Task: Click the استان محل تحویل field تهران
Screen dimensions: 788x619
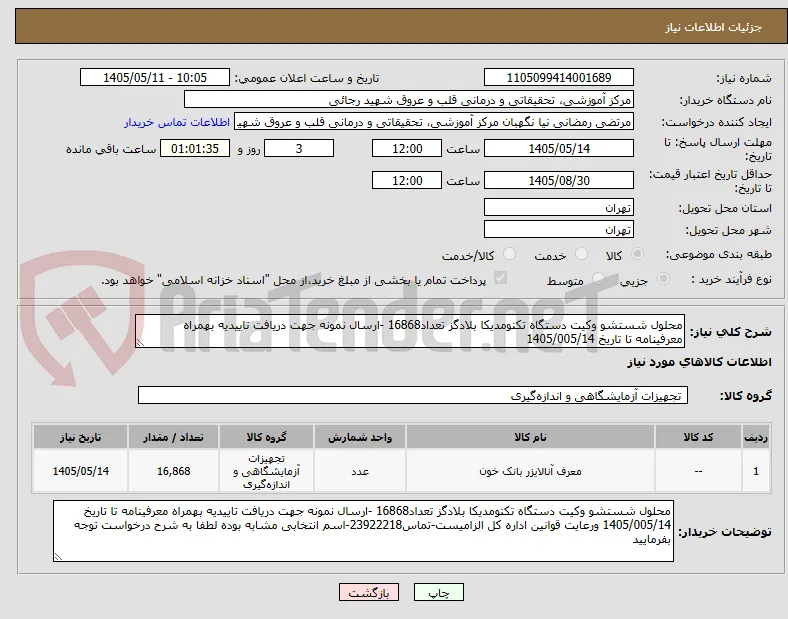Action: coord(558,208)
